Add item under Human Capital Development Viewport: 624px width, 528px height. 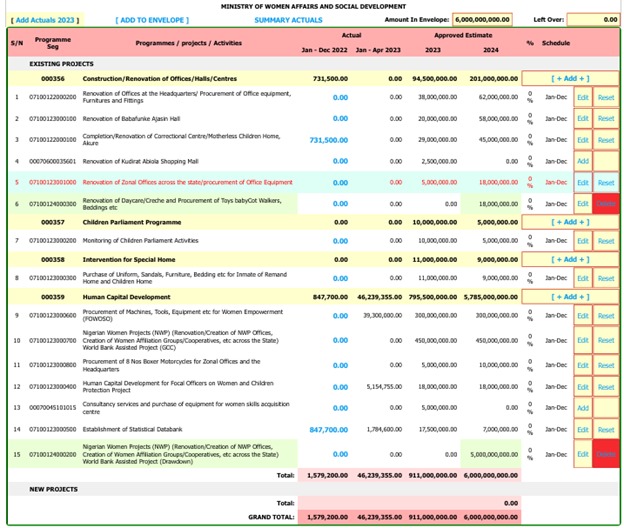click(570, 297)
